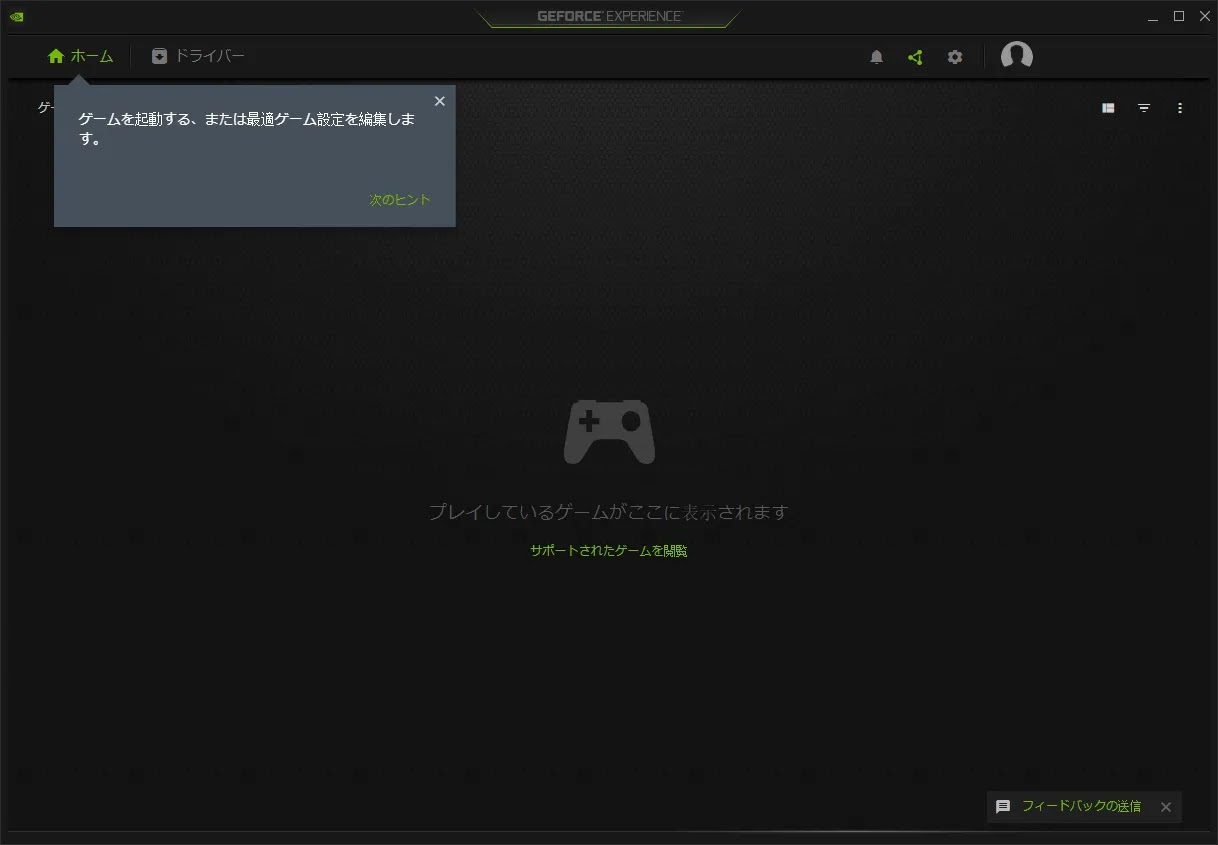The image size is (1218, 845).
Task: Maximize the GeForce Experience window
Action: tap(1179, 16)
